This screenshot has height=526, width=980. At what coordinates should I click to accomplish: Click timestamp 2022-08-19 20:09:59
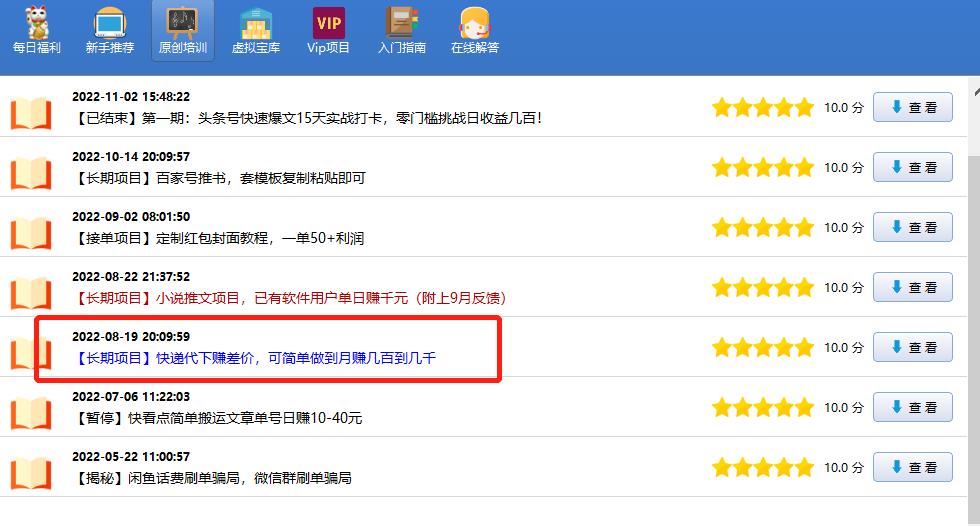[131, 337]
